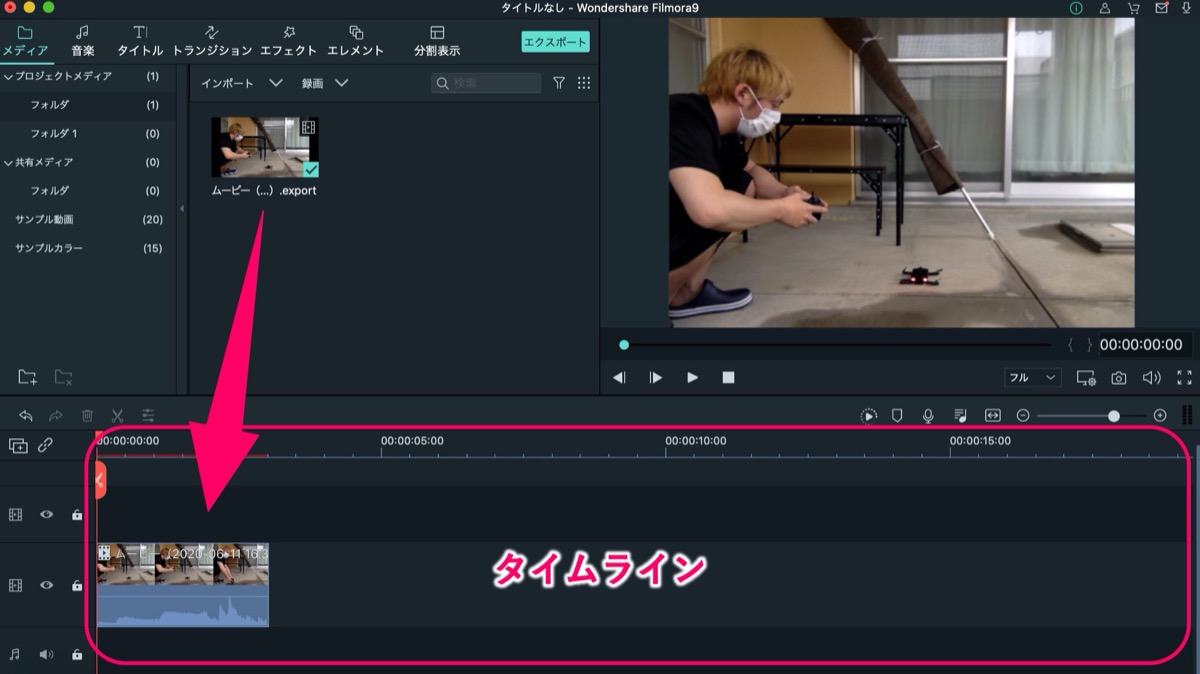The width and height of the screenshot is (1200, 674).
Task: Switch to the エレメント tab
Action: click(355, 41)
